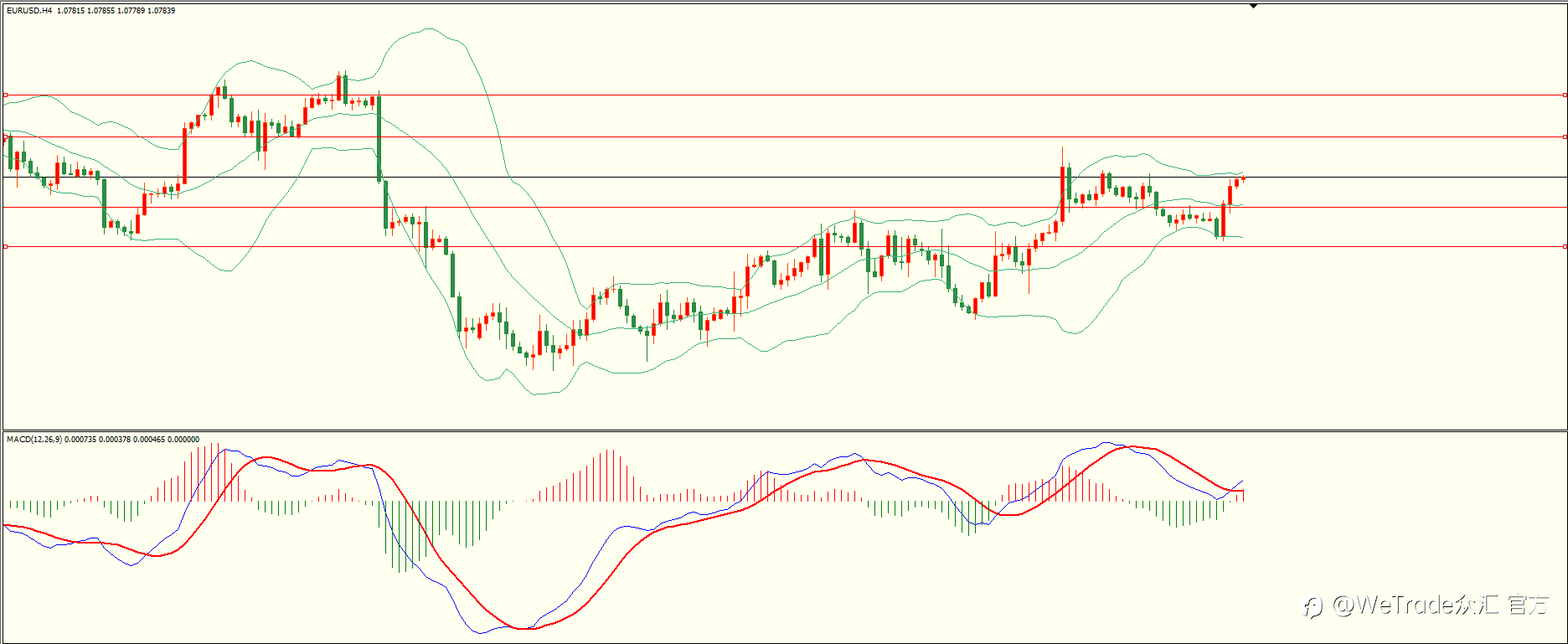The image size is (1568, 644).
Task: Click the chart shift triangle marker
Action: pos(1254,6)
